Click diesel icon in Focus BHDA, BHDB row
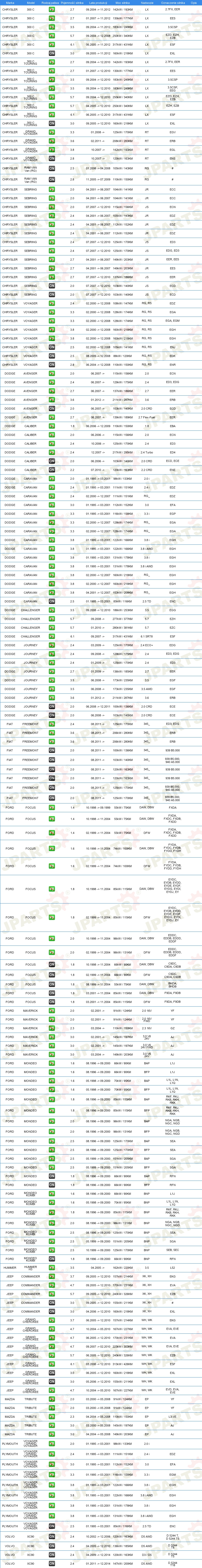 click(x=52, y=984)
